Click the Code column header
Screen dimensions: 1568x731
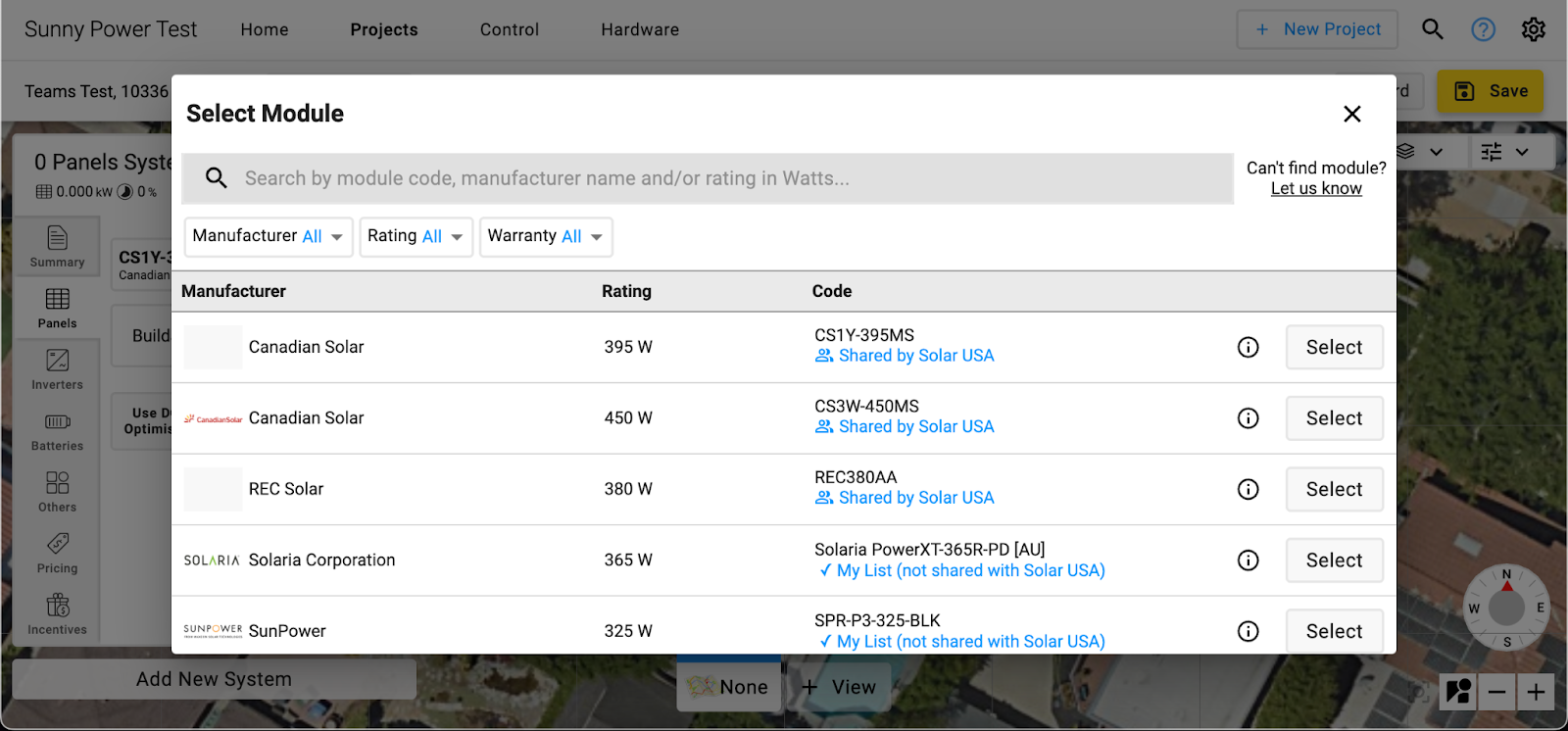[832, 291]
